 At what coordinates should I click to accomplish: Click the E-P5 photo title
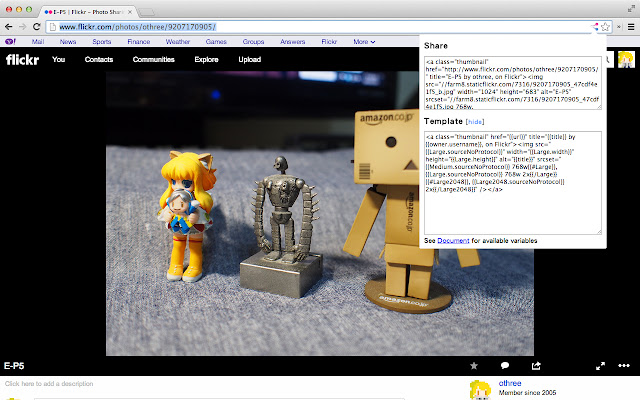(x=14, y=366)
